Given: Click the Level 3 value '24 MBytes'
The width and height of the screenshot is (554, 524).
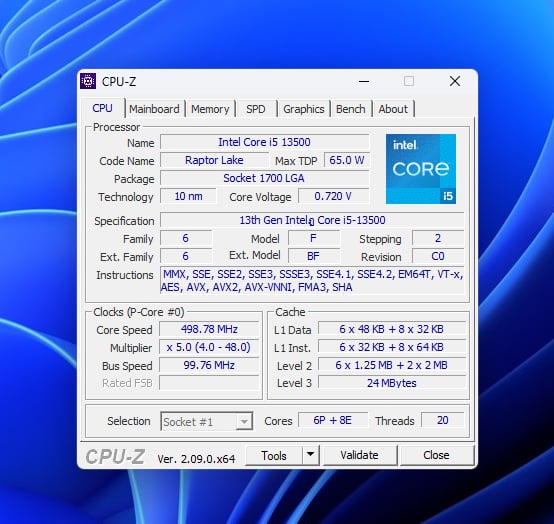Looking at the screenshot, I should point(391,383).
